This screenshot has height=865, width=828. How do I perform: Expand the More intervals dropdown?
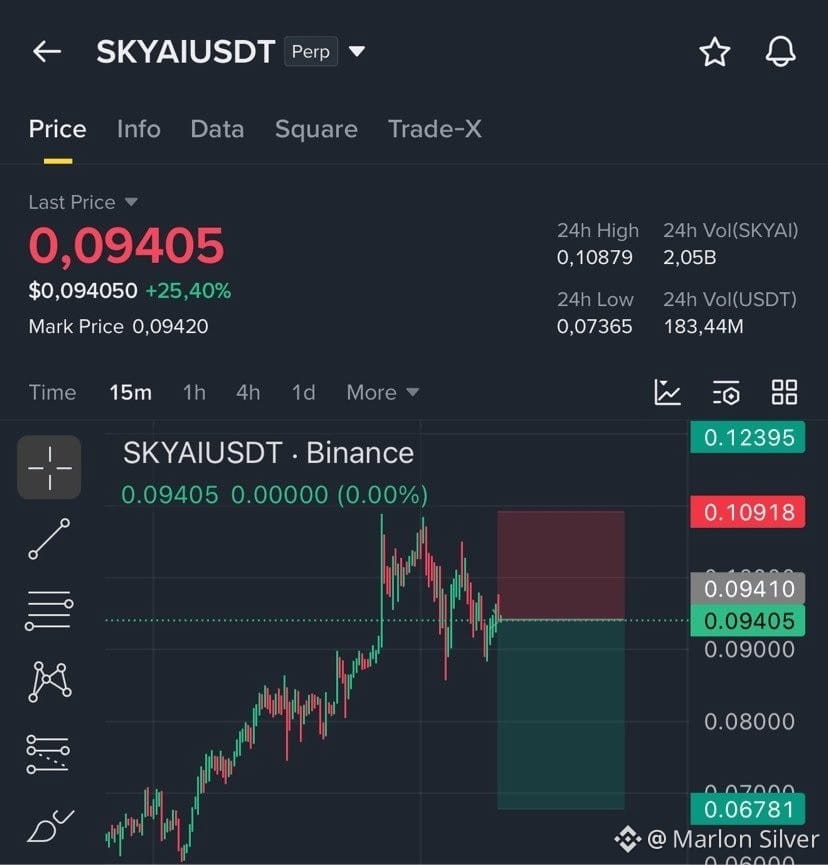pos(383,393)
